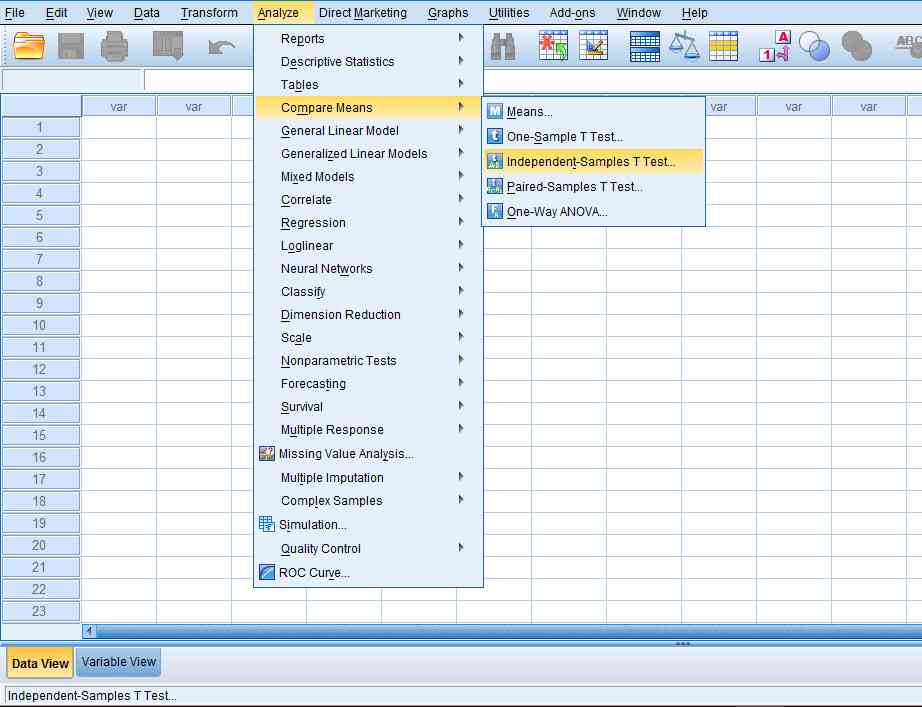Click the Select Cases toolbar icon
The height and width of the screenshot is (707, 922).
coord(723,46)
